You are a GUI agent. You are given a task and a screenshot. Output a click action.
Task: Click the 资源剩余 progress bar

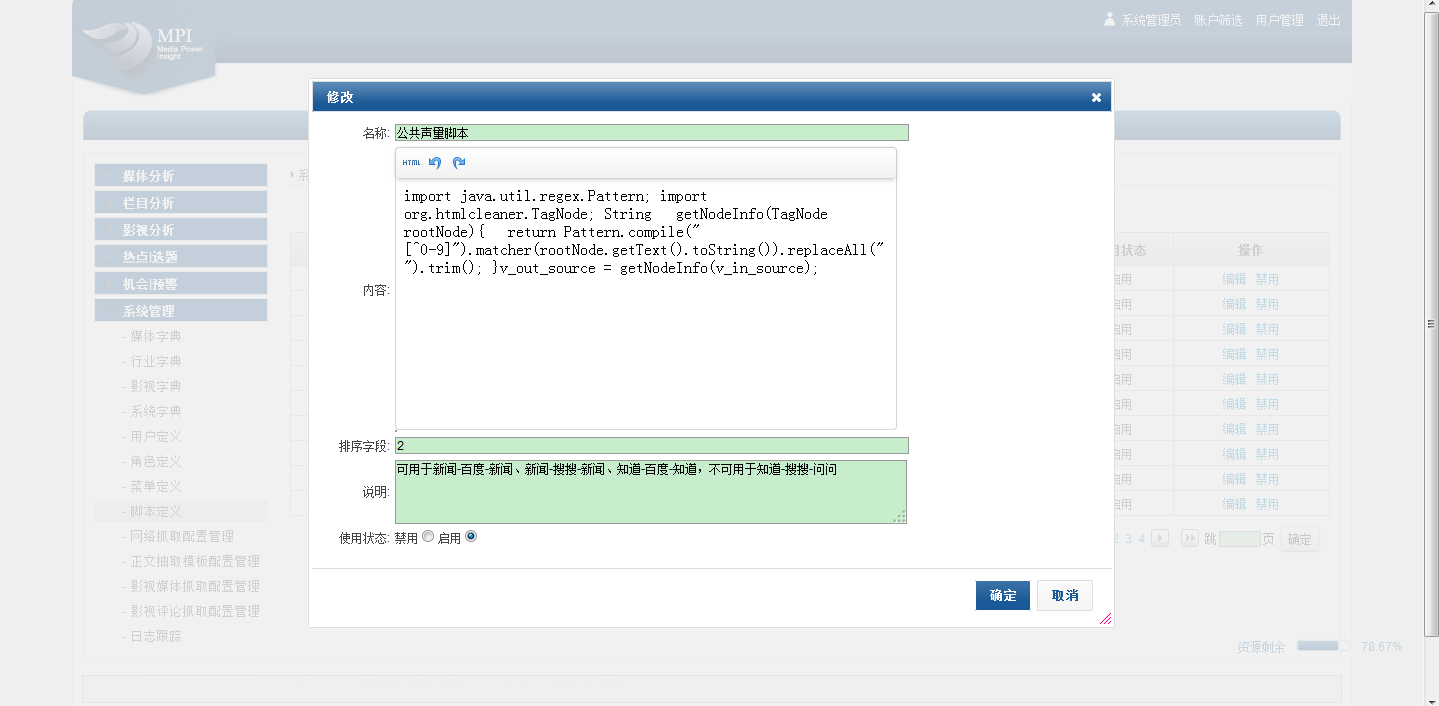(1323, 647)
